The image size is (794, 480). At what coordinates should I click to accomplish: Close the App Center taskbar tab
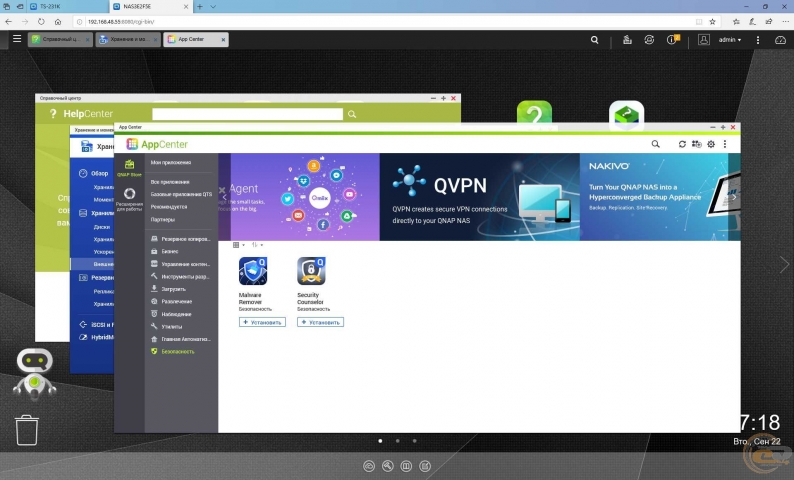pyautogui.click(x=223, y=39)
